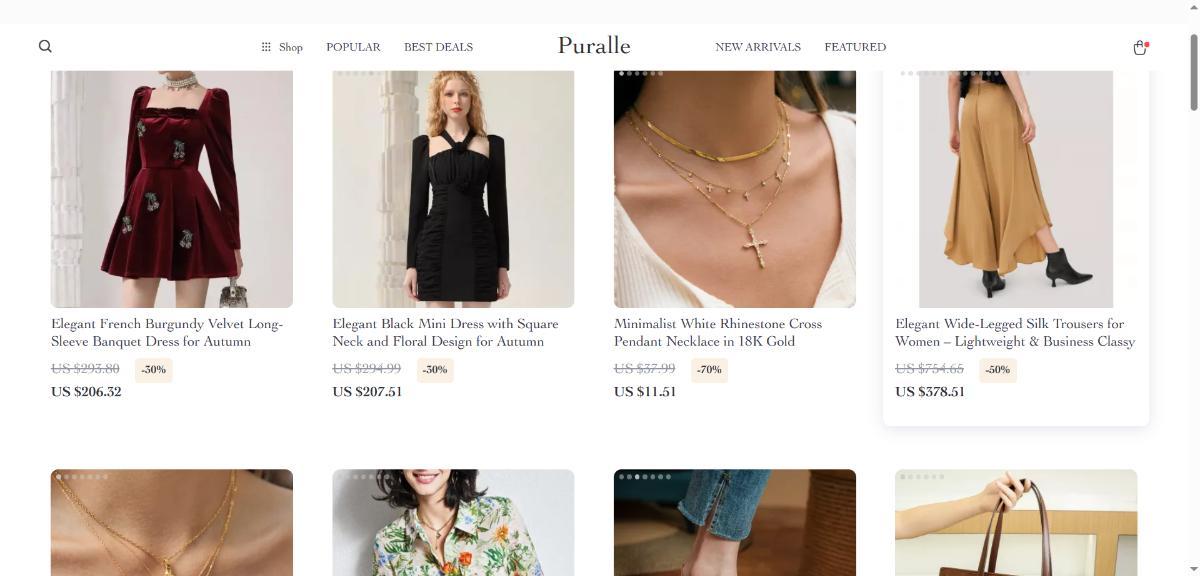Click the burgundy velvet dress photo
This screenshot has width=1200, height=576.
[172, 189]
